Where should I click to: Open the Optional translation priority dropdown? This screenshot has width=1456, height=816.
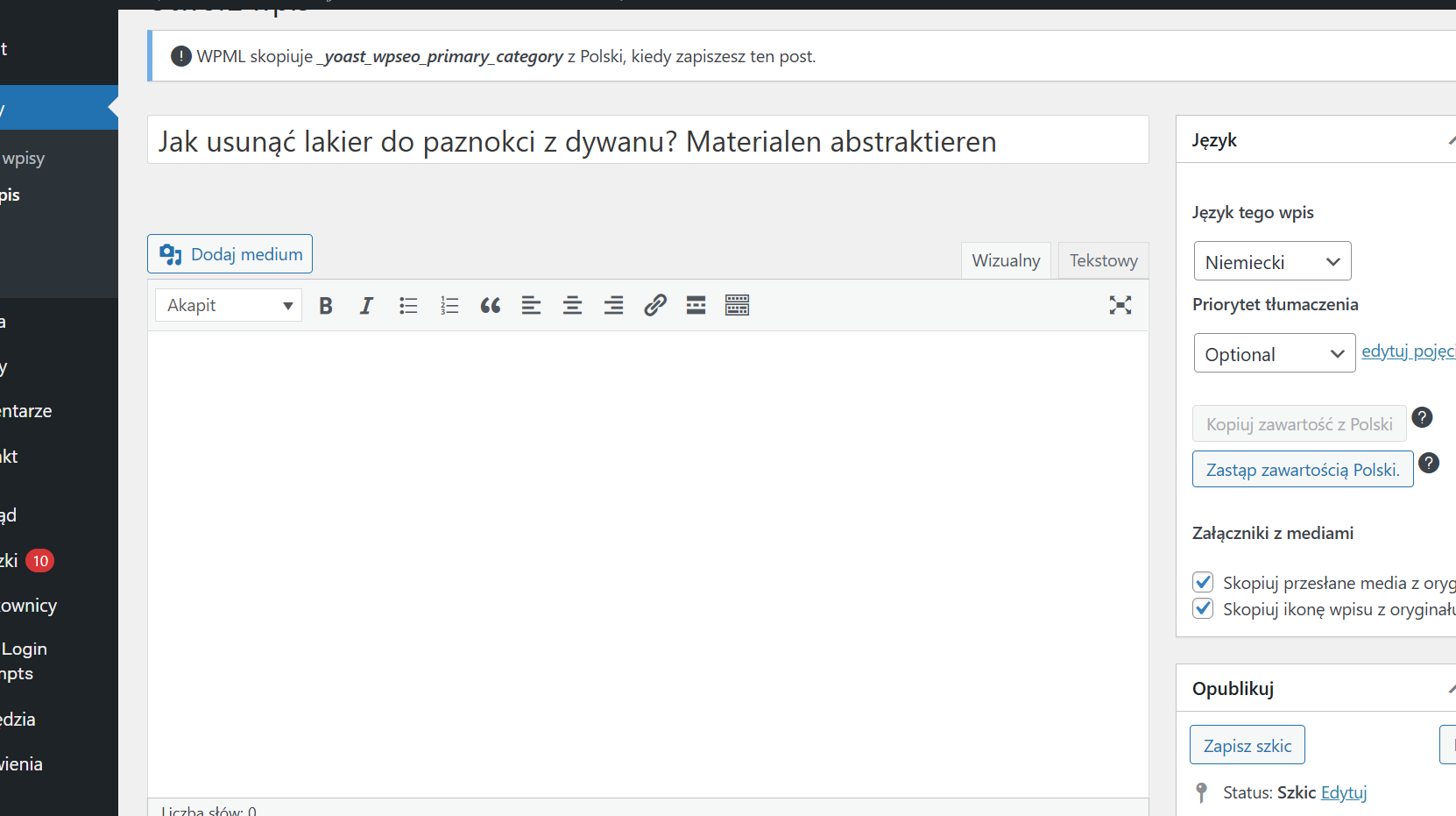pyautogui.click(x=1274, y=354)
